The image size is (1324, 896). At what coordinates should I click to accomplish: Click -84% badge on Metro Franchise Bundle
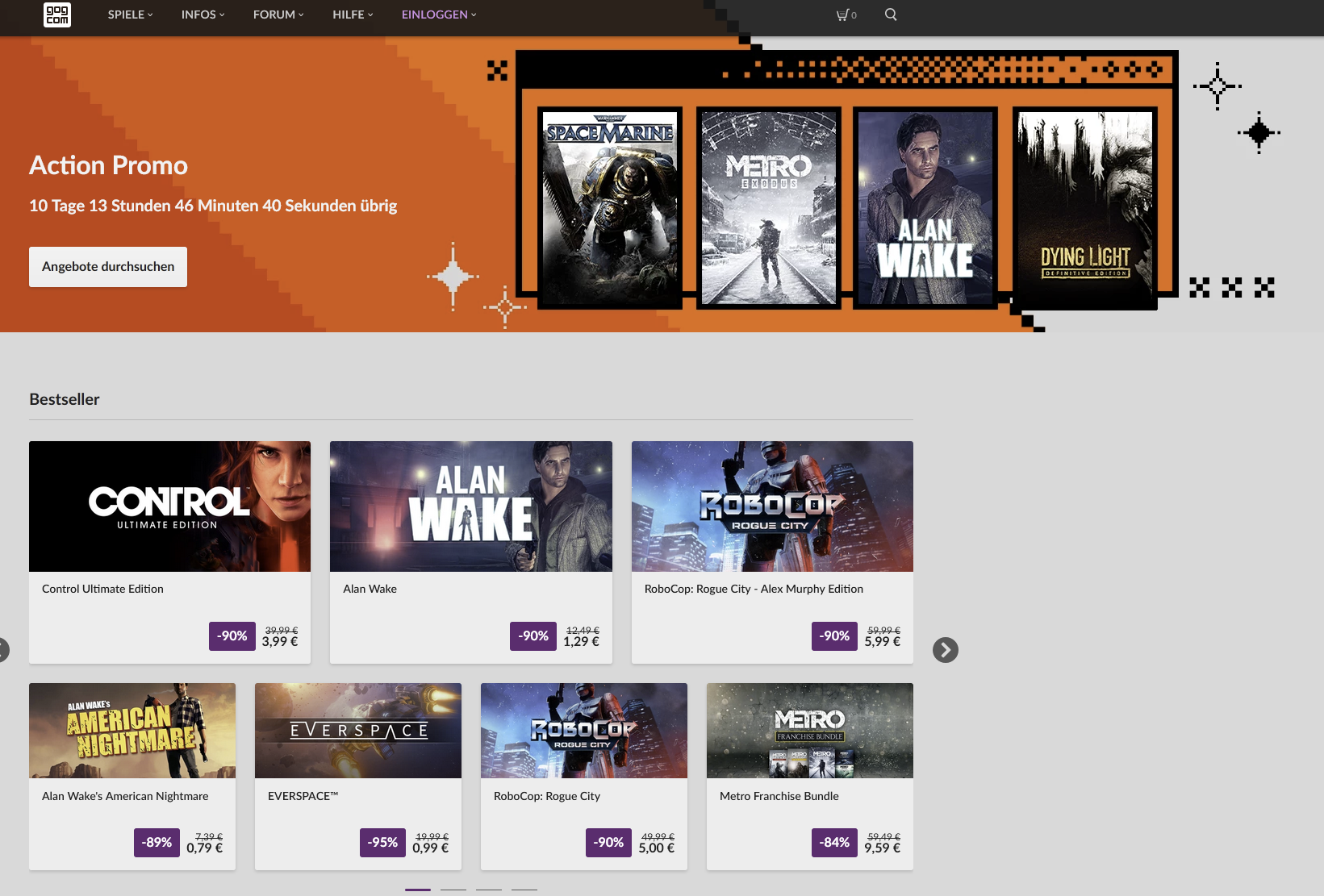tap(835, 843)
